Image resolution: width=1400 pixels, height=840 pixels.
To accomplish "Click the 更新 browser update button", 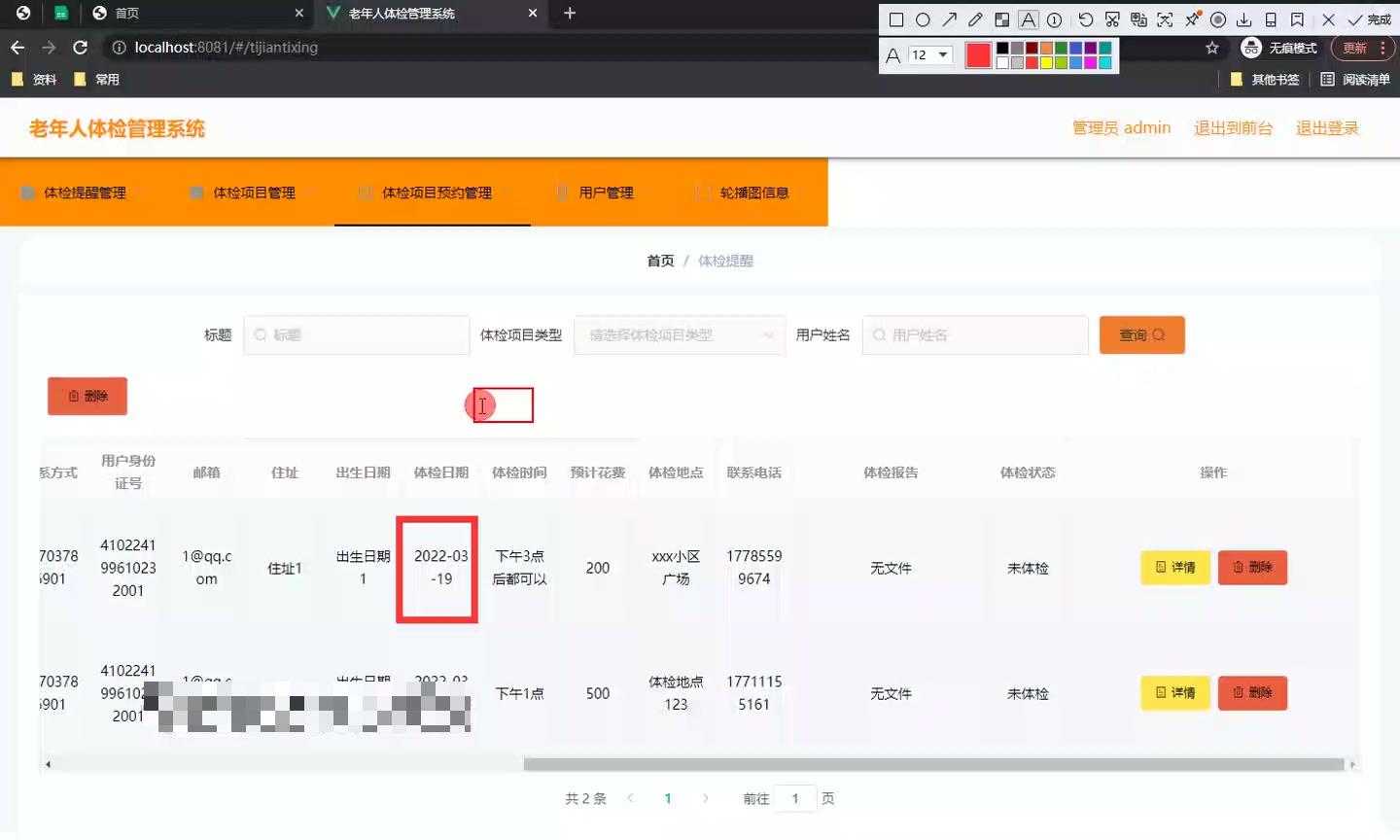I will (1354, 48).
